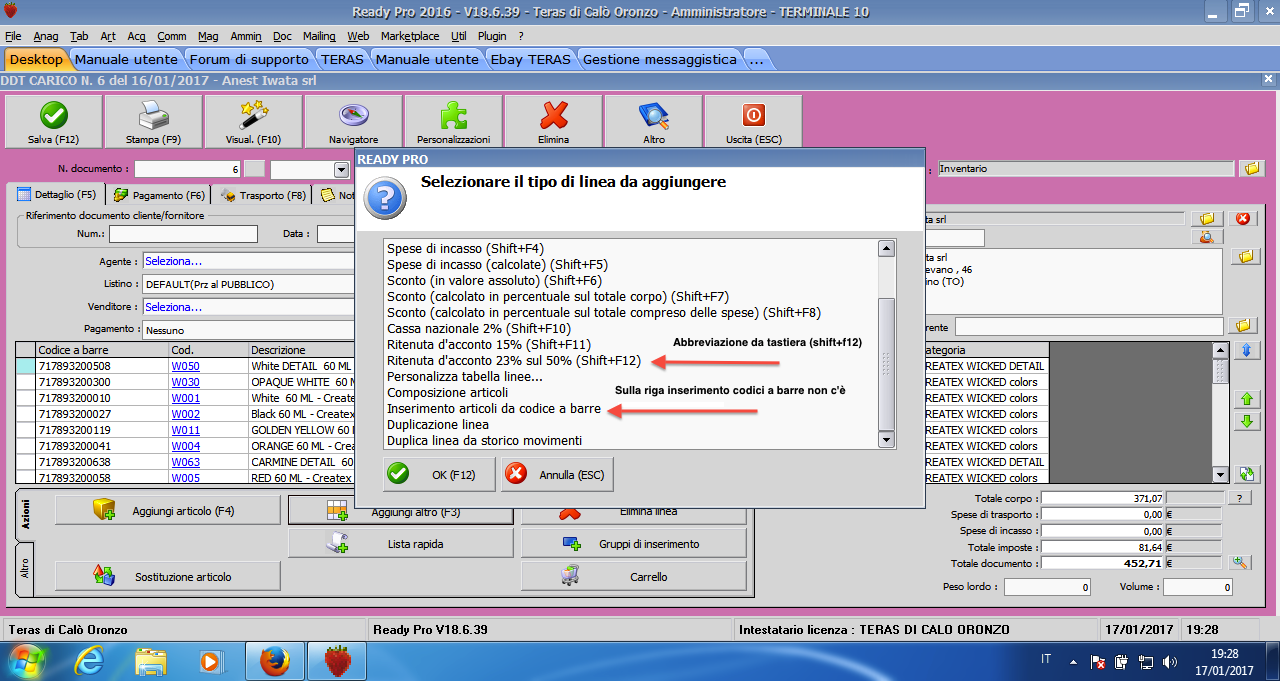The width and height of the screenshot is (1280, 681).
Task: Open dropdown next to N. documento
Action: (x=341, y=169)
